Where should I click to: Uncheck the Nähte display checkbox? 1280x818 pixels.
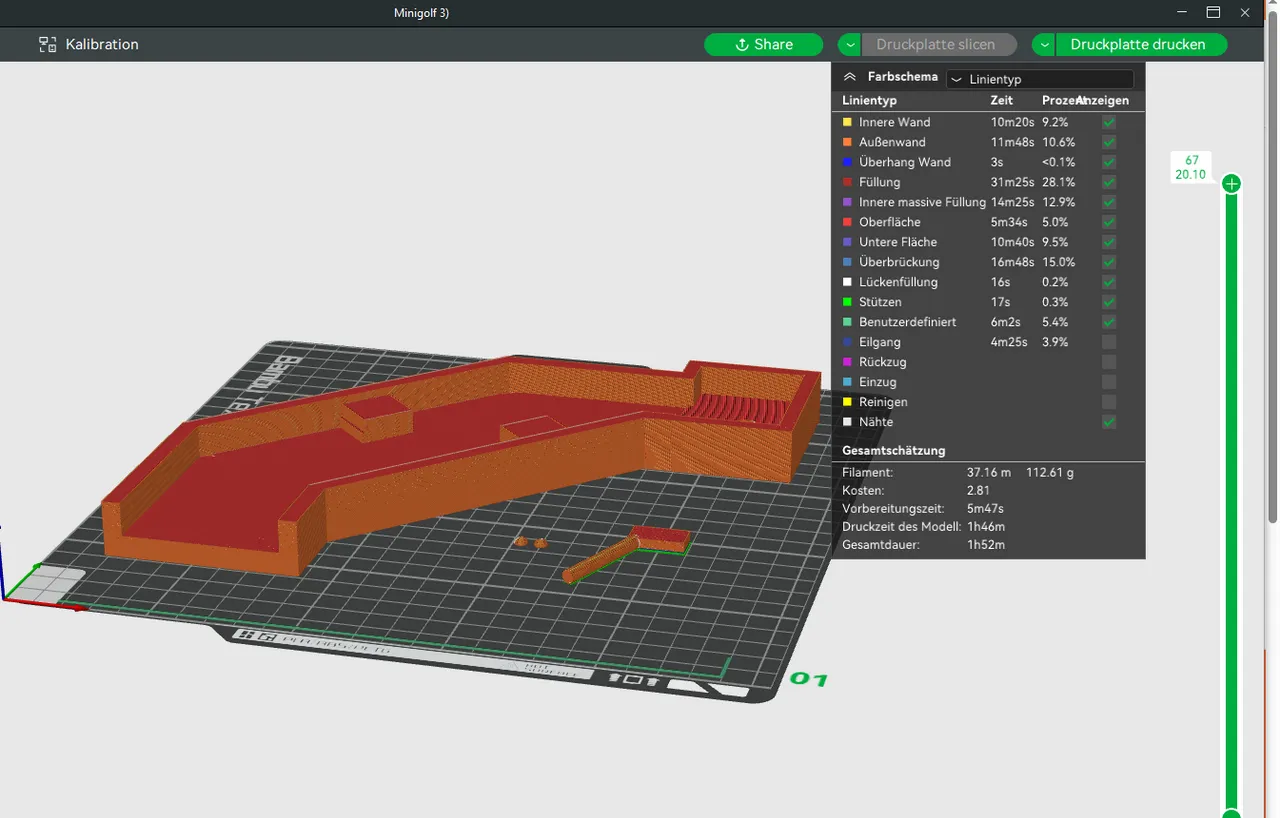1108,422
